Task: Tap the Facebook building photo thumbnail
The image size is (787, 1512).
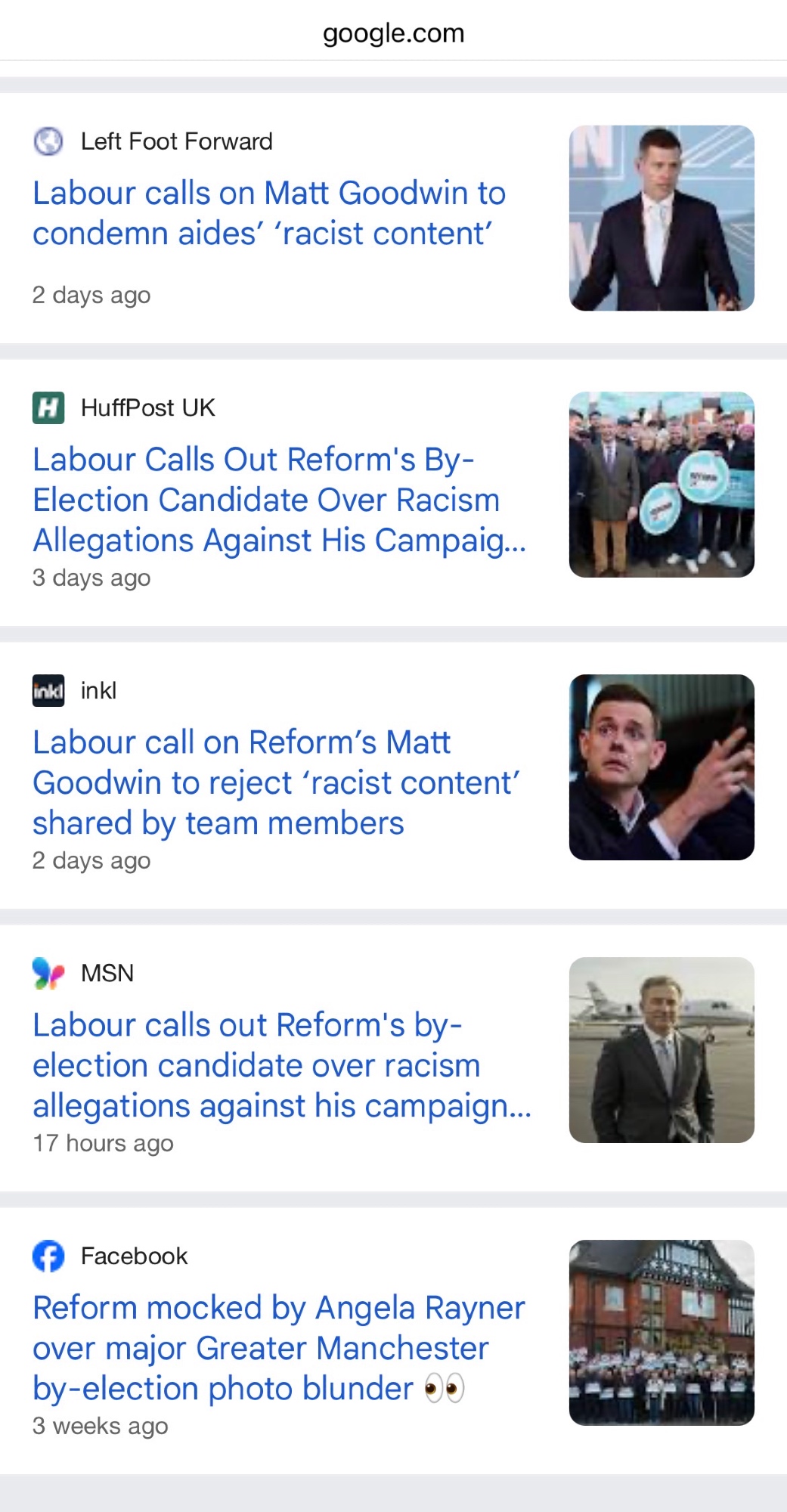Action: pos(662,1333)
